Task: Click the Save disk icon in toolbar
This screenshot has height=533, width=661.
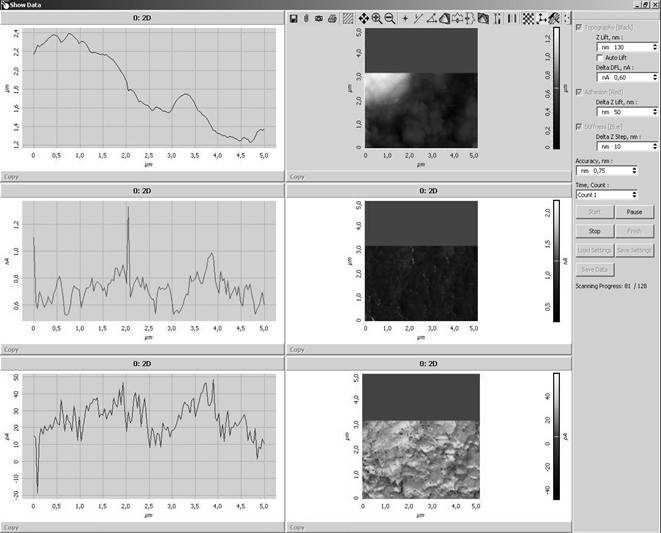Action: tap(292, 18)
